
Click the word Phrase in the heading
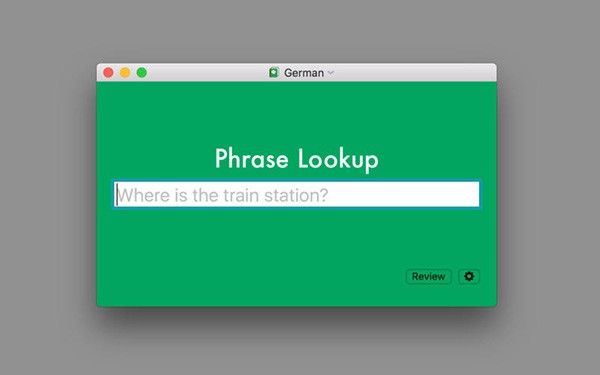(251, 158)
